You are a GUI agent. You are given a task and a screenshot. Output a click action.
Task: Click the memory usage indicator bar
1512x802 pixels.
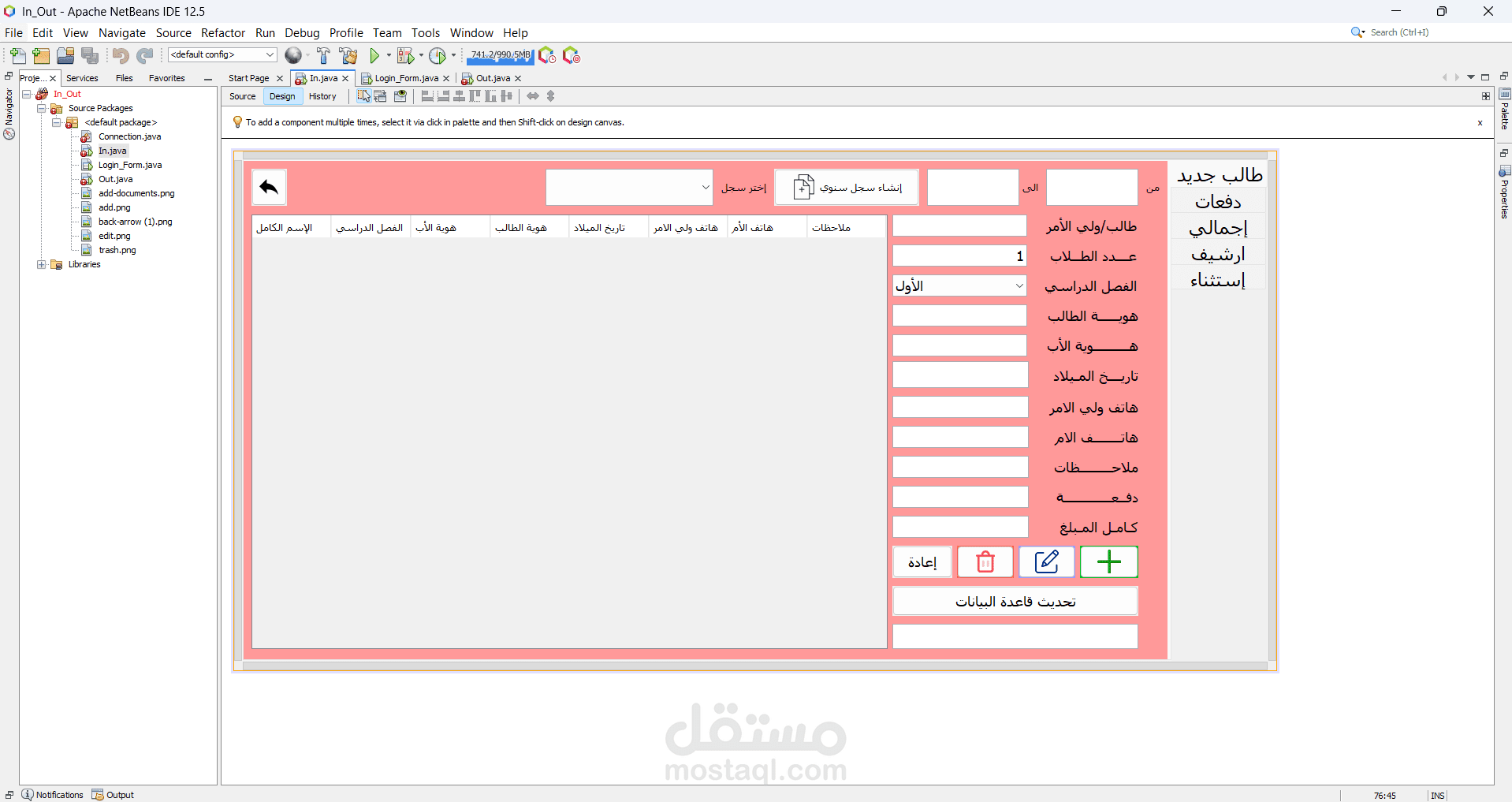(x=501, y=55)
